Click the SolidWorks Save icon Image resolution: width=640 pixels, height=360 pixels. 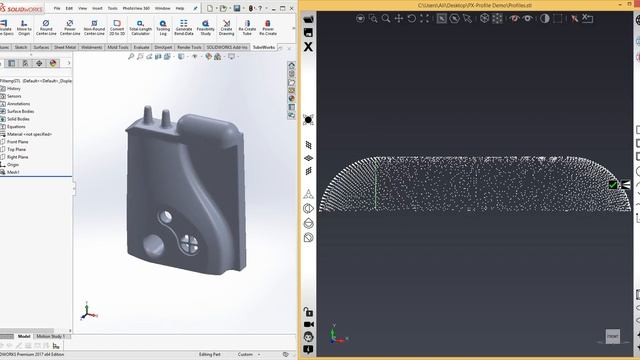[237, 8]
